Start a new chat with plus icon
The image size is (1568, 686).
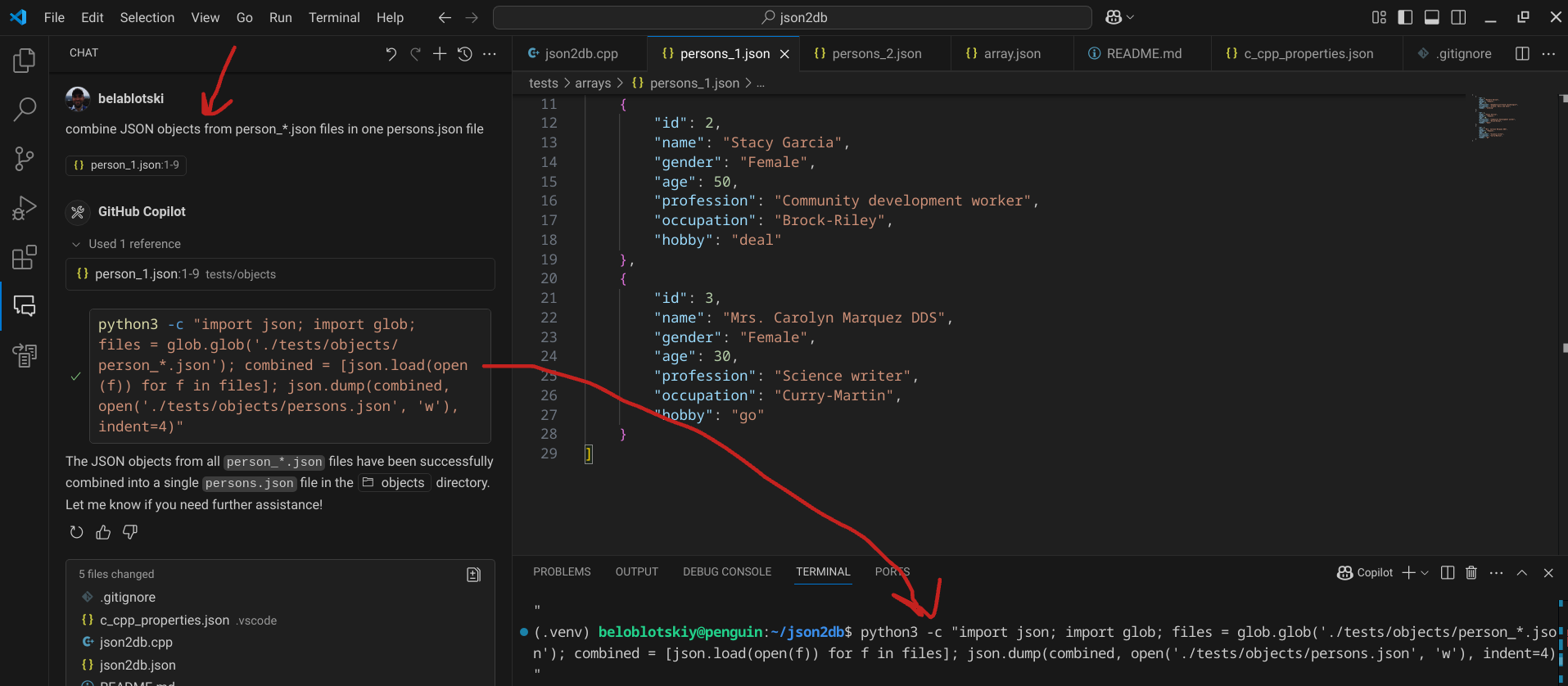click(440, 53)
